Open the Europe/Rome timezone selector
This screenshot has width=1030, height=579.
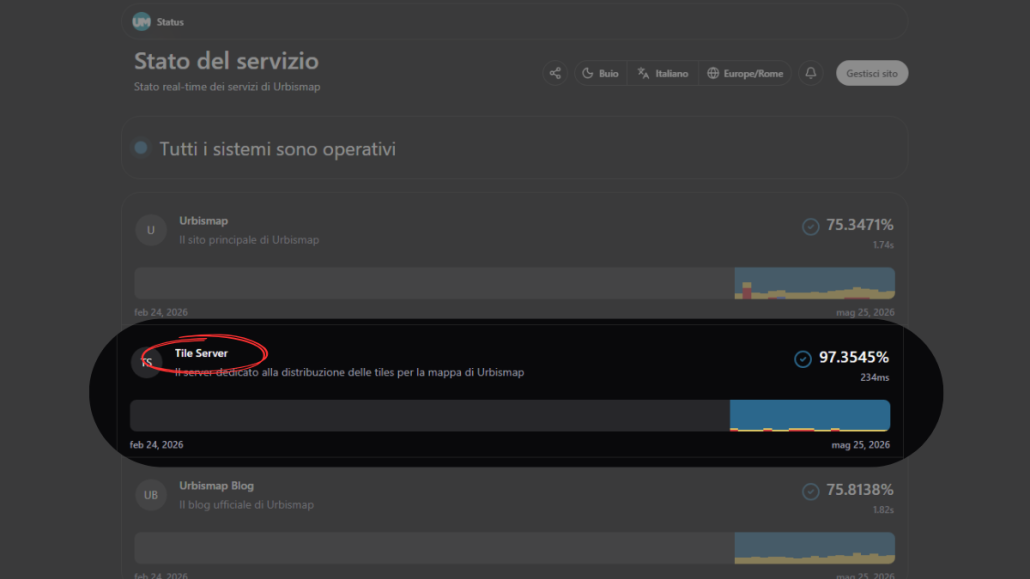pyautogui.click(x=745, y=74)
